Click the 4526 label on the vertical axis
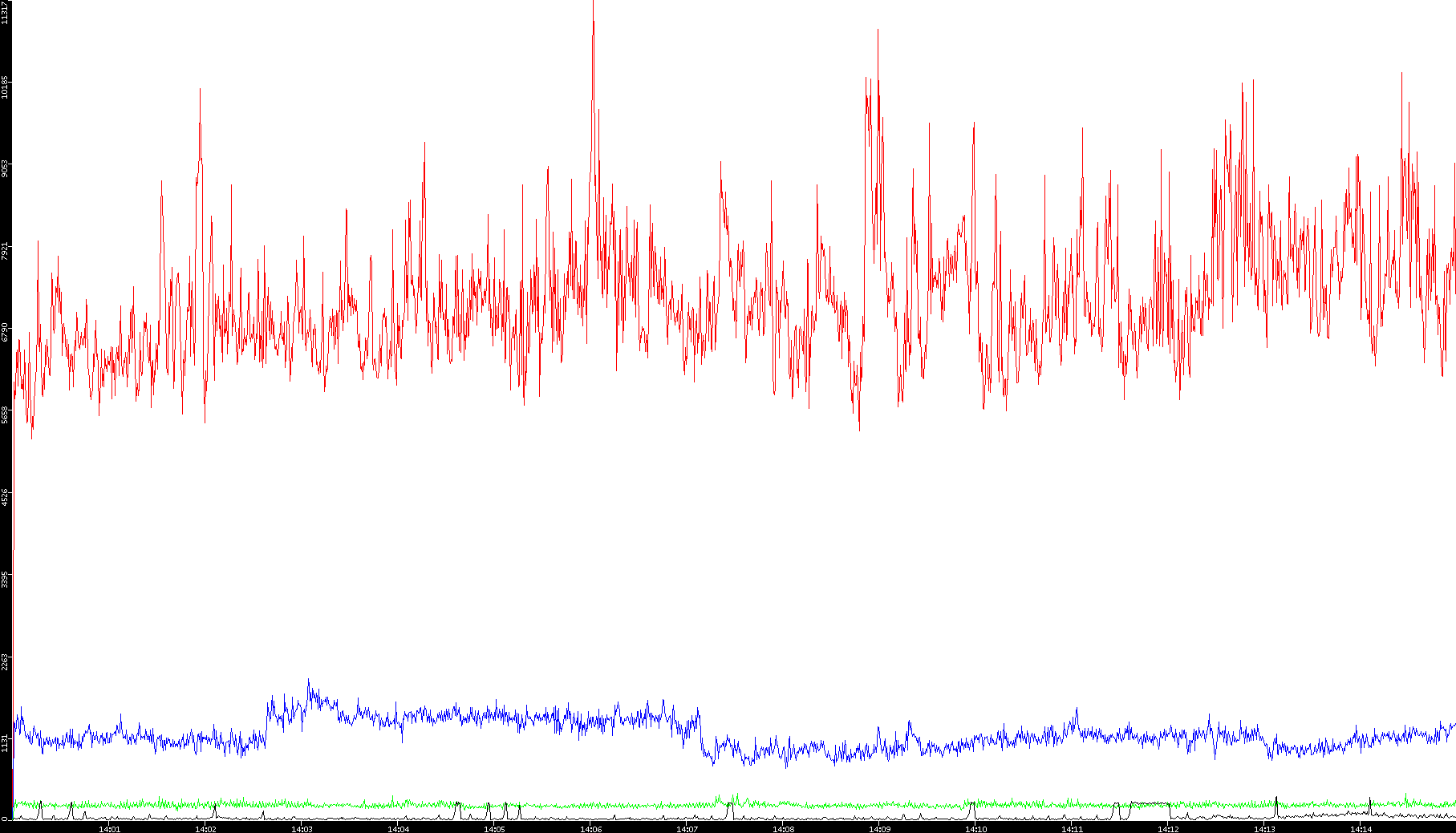Viewport: 1456px width, 833px height. (6, 497)
